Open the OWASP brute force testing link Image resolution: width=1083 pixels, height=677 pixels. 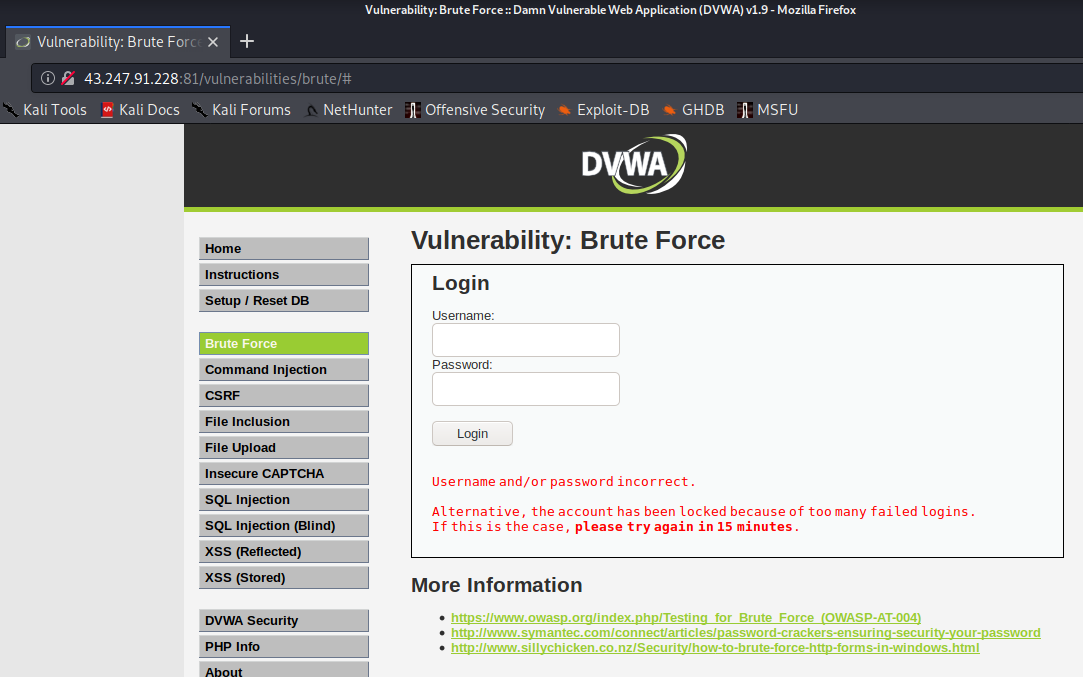point(686,617)
